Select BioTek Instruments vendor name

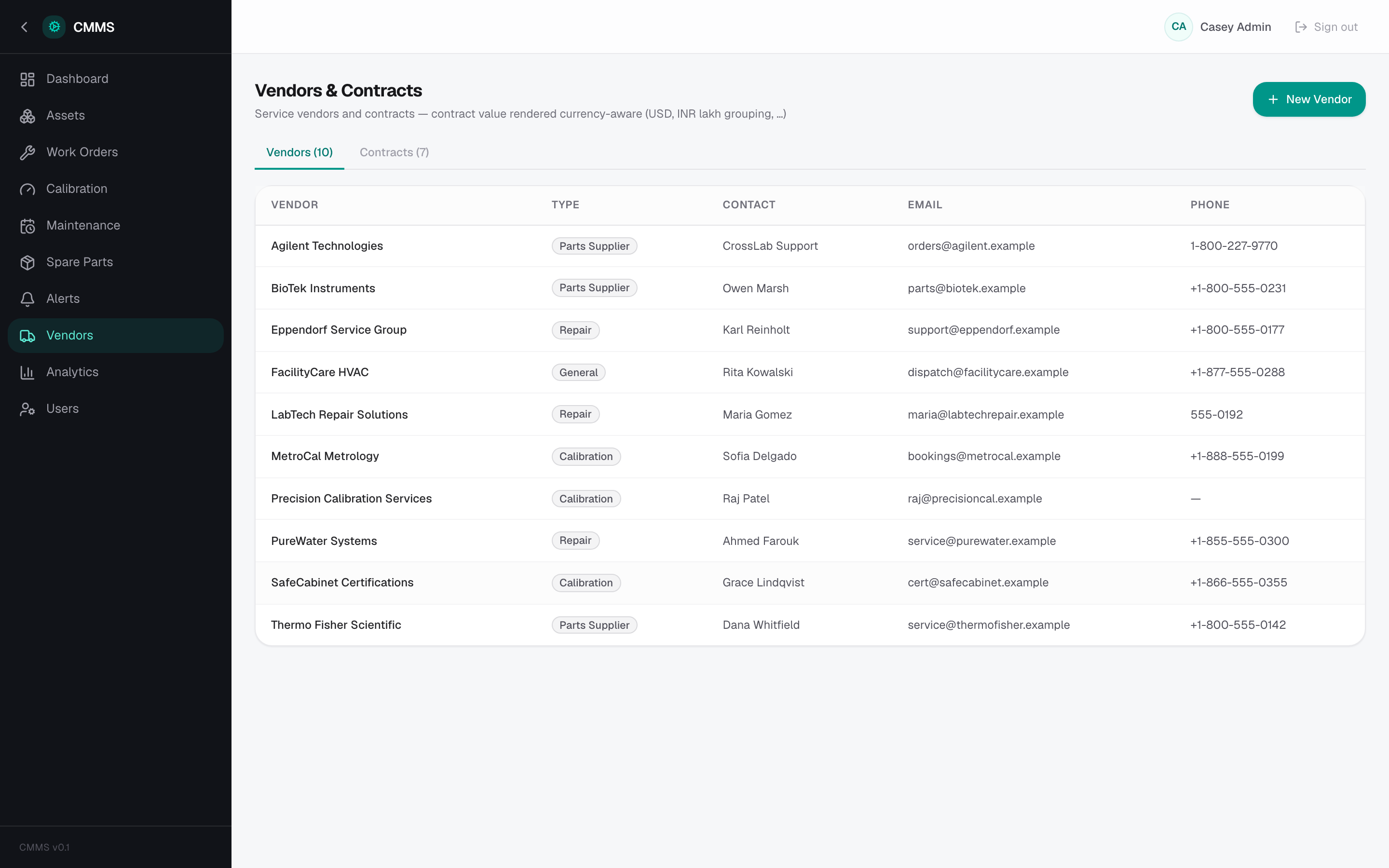click(x=323, y=288)
